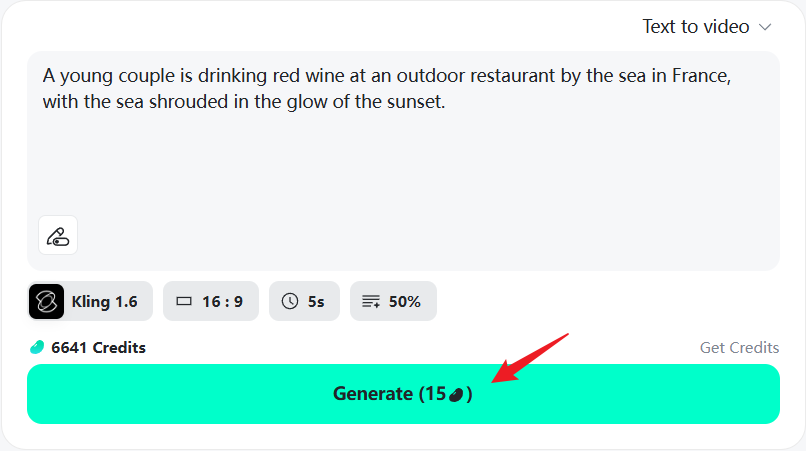Click the aspect ratio rectangle icon
This screenshot has width=806, height=451.
[x=183, y=301]
